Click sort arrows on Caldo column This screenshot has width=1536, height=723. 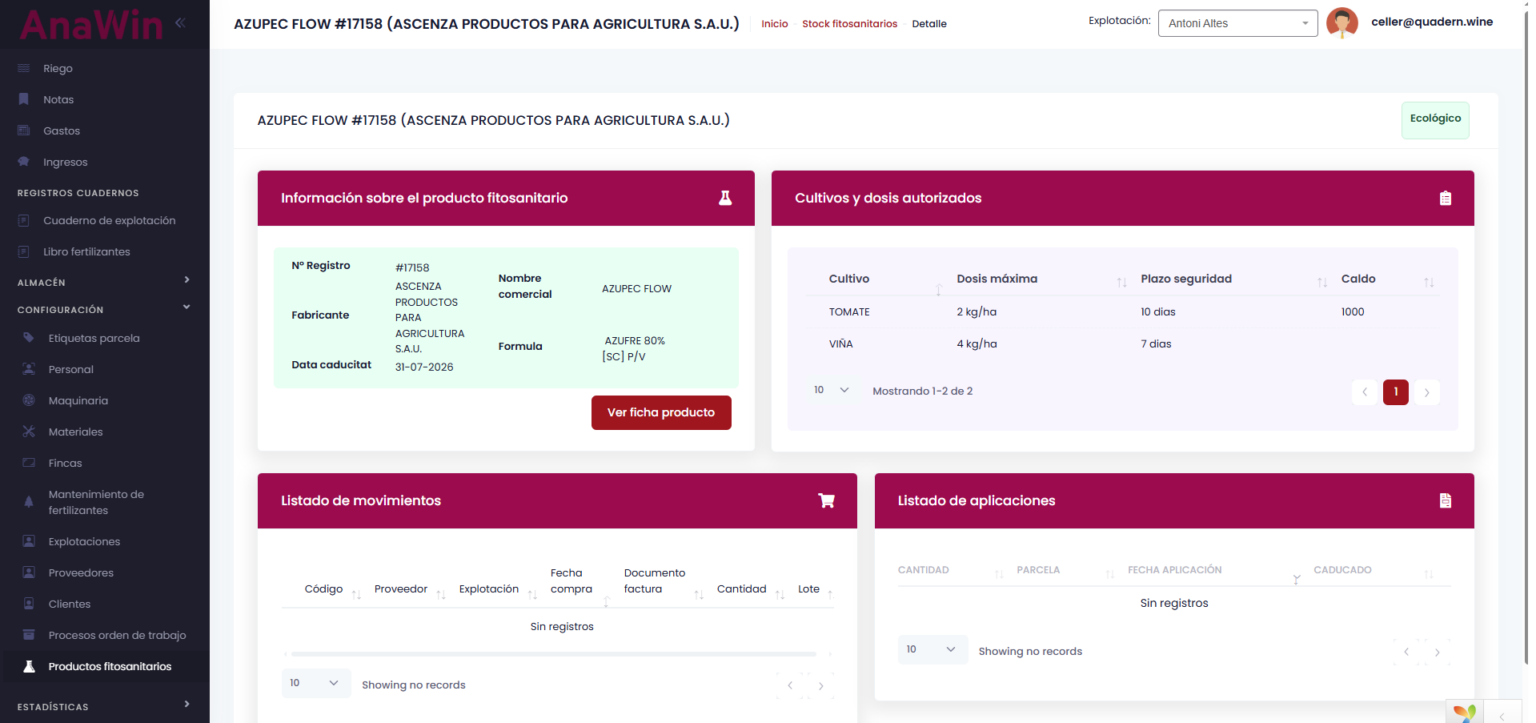click(x=1428, y=283)
